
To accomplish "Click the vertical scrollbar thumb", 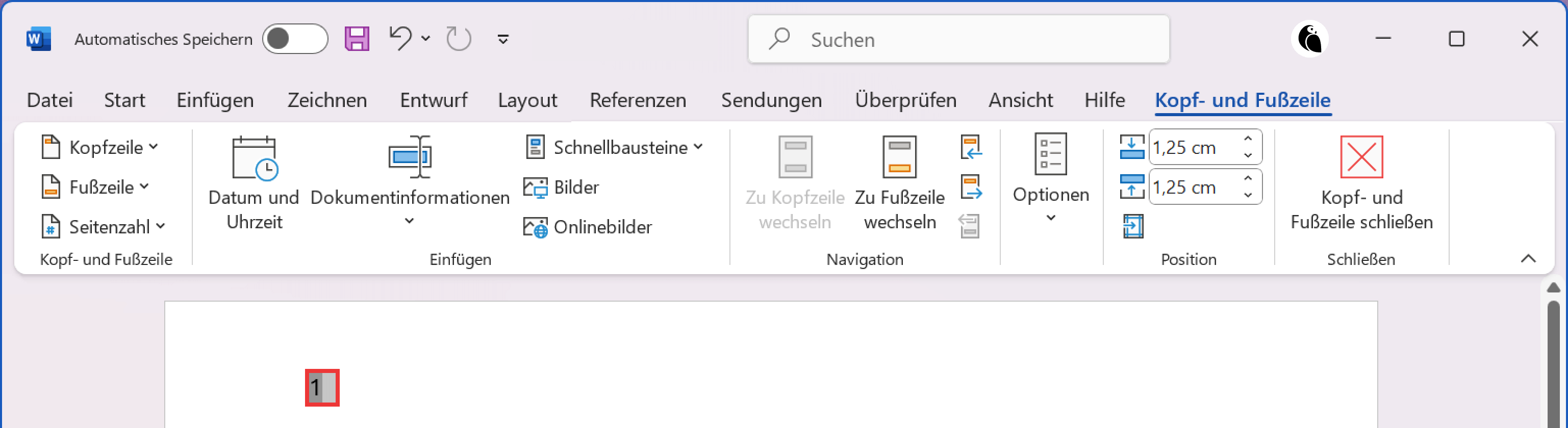I will coord(1553,364).
